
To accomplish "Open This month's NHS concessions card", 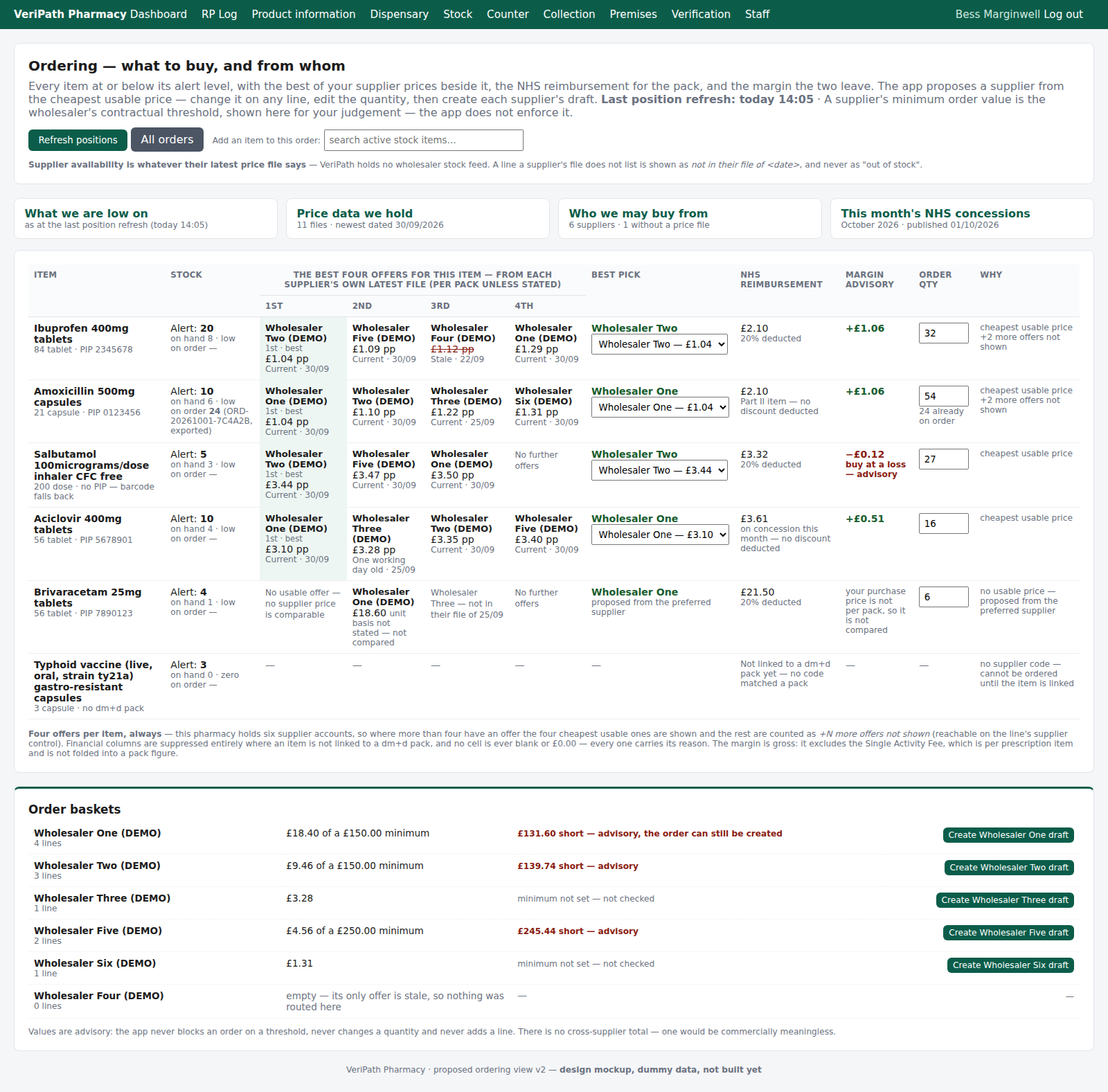I will [x=962, y=218].
